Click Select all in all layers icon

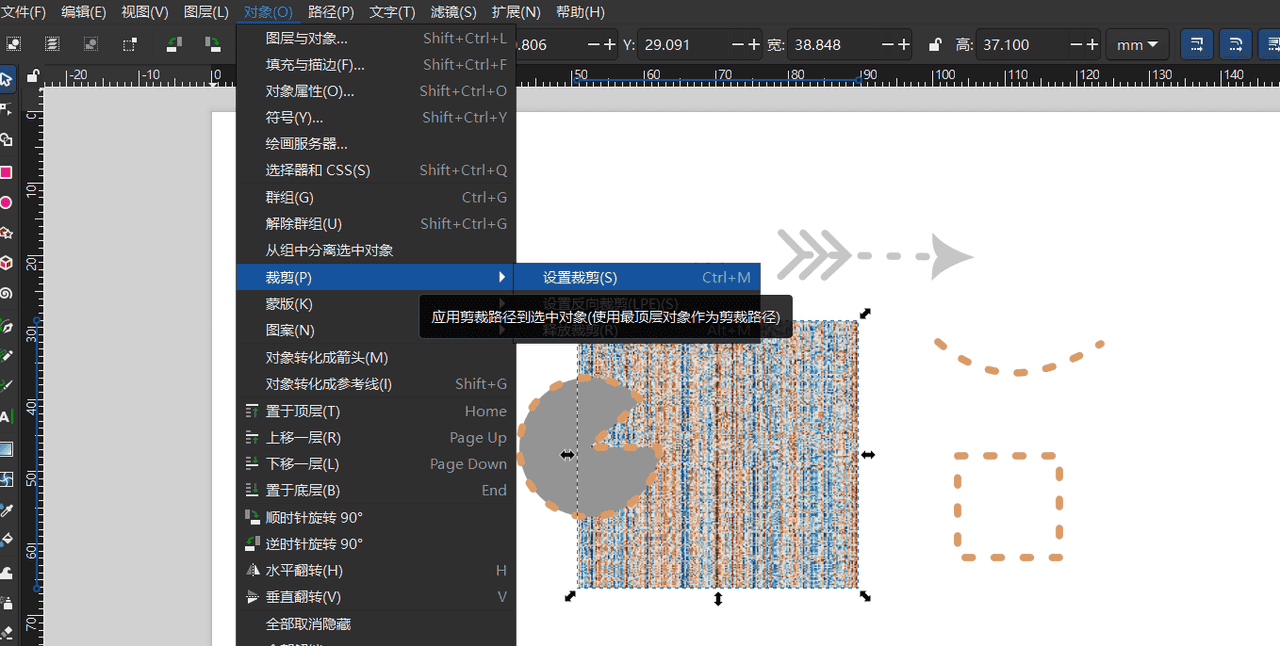coord(52,44)
